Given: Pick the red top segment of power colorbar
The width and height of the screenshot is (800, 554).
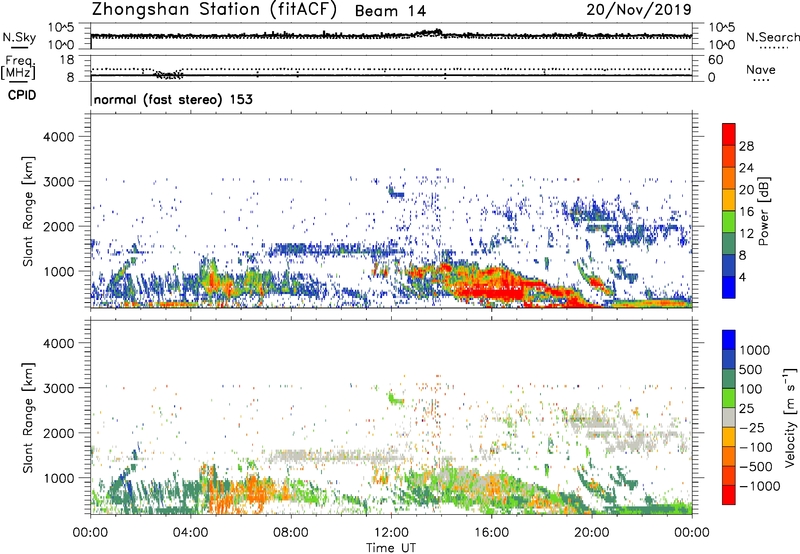Looking at the screenshot, I should [729, 135].
